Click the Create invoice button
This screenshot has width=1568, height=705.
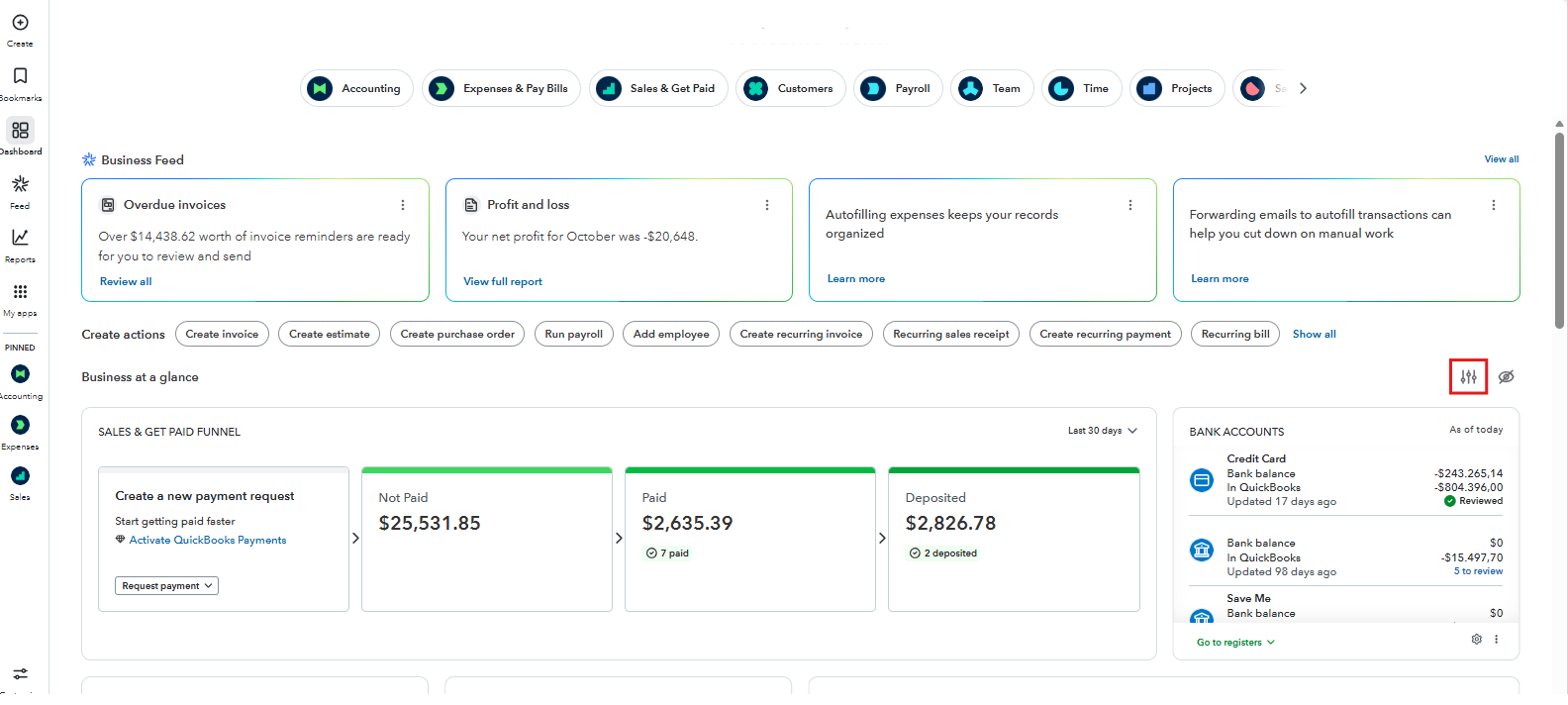point(222,335)
